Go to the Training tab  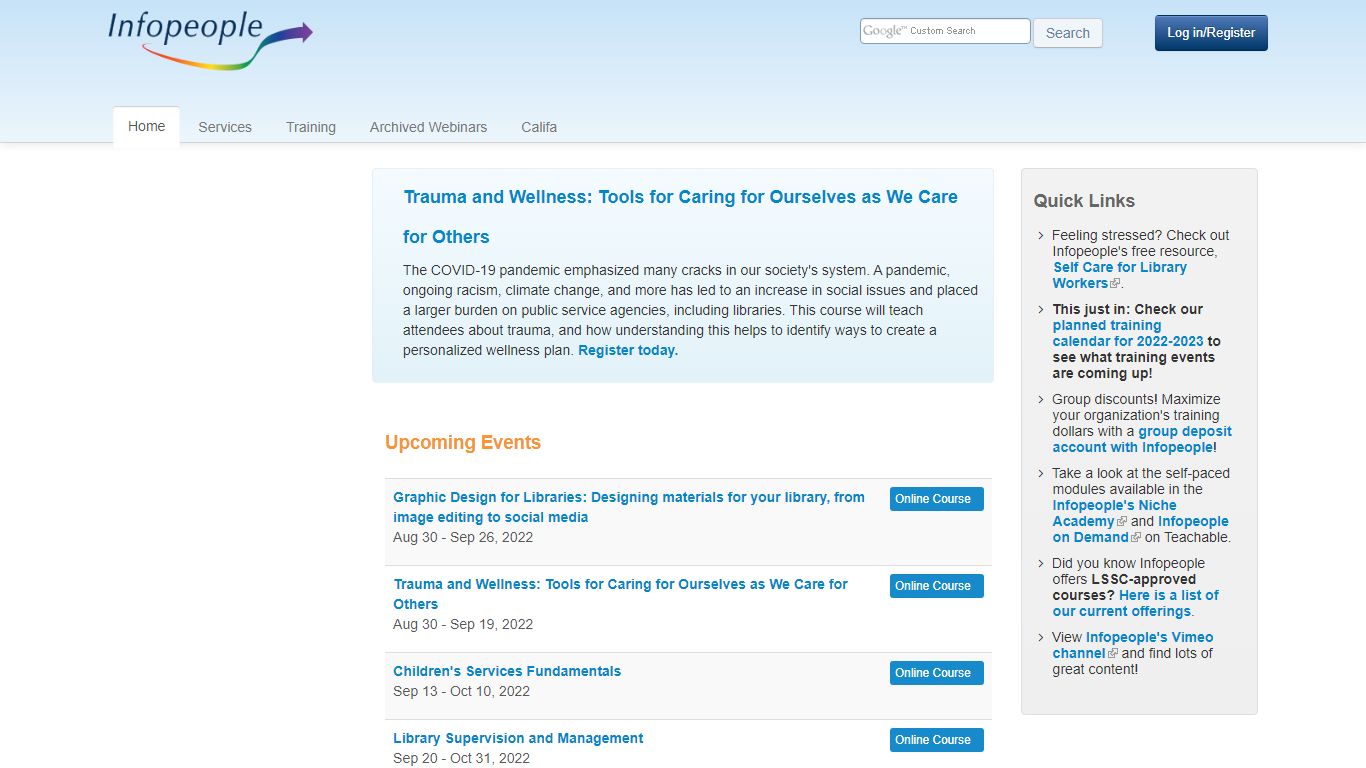[x=311, y=127]
